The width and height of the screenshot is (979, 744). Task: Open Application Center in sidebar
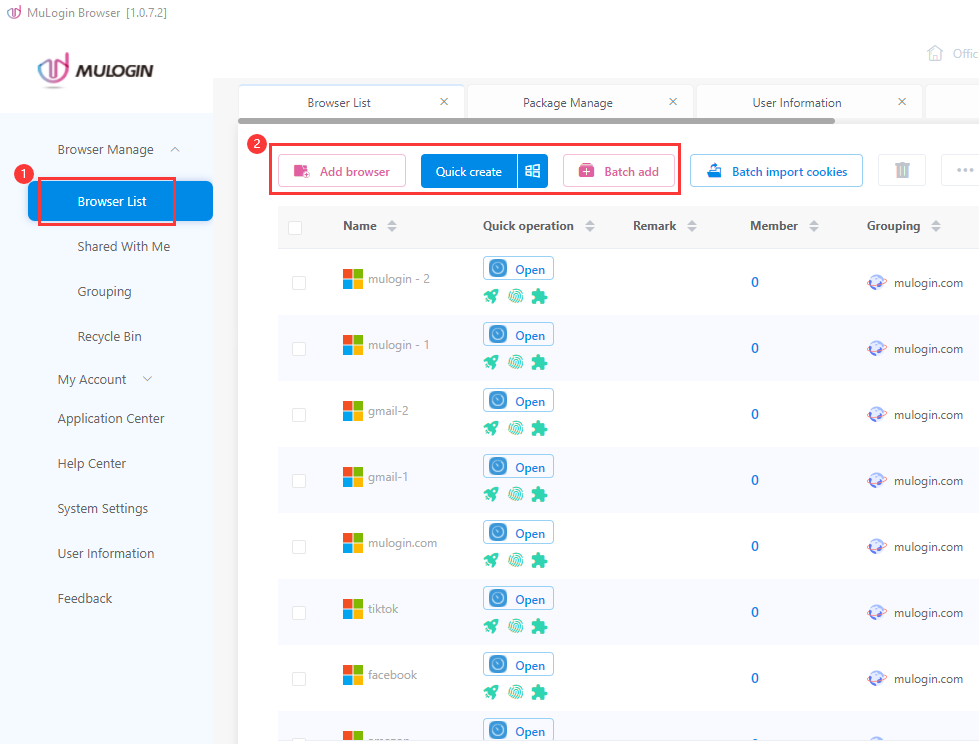pos(111,419)
